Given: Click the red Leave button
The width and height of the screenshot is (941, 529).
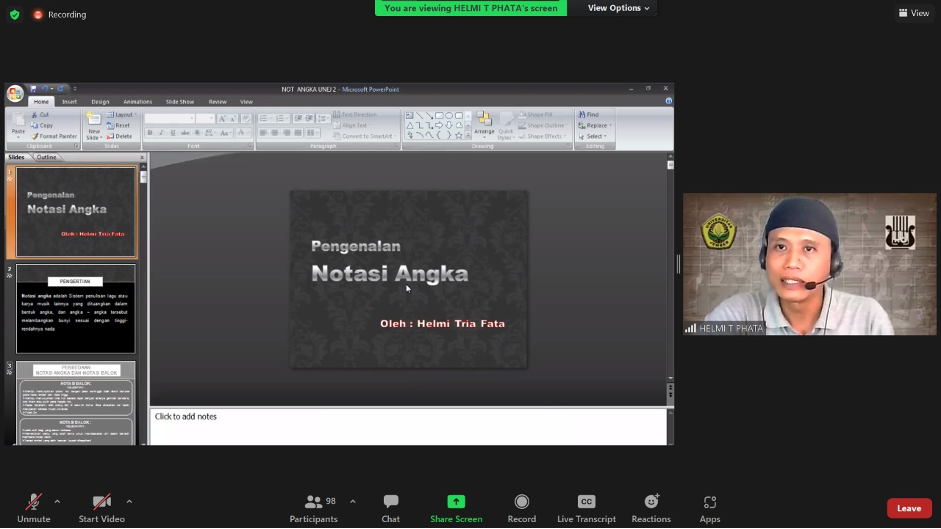Looking at the screenshot, I should click(908, 508).
